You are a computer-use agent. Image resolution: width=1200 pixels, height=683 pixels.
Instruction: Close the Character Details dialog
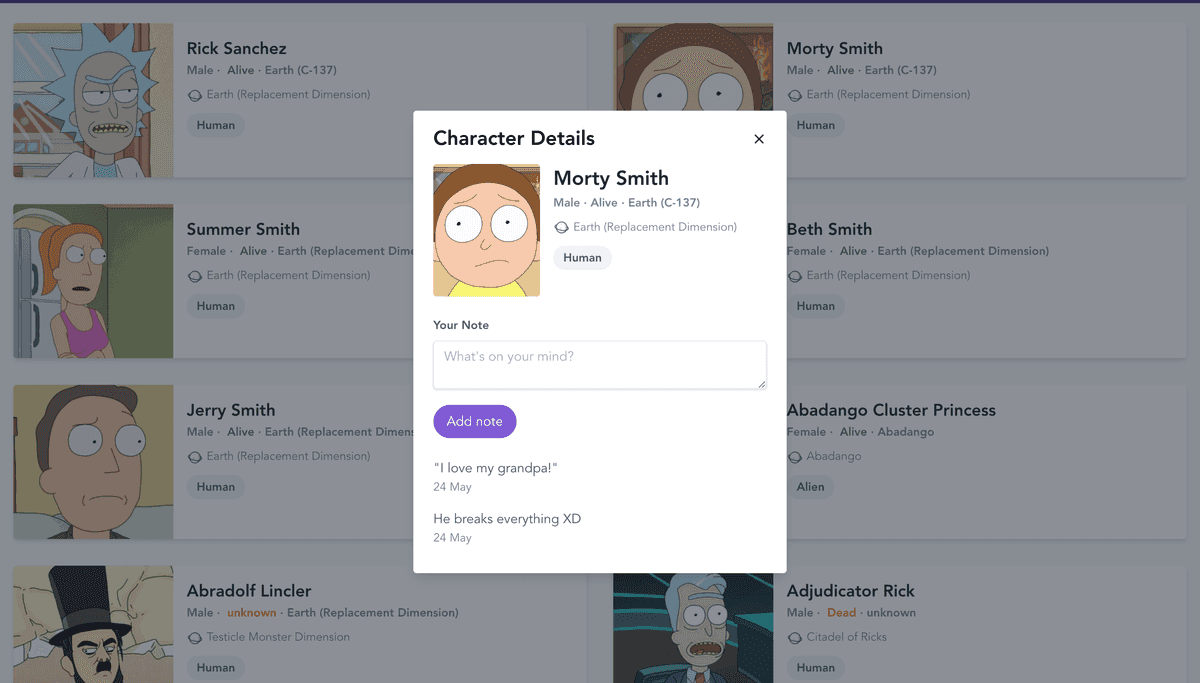tap(759, 139)
